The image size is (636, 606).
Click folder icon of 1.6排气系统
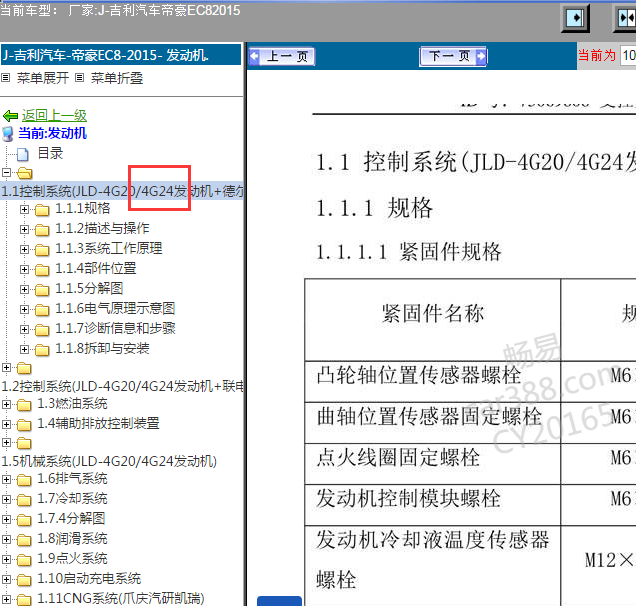(24, 479)
